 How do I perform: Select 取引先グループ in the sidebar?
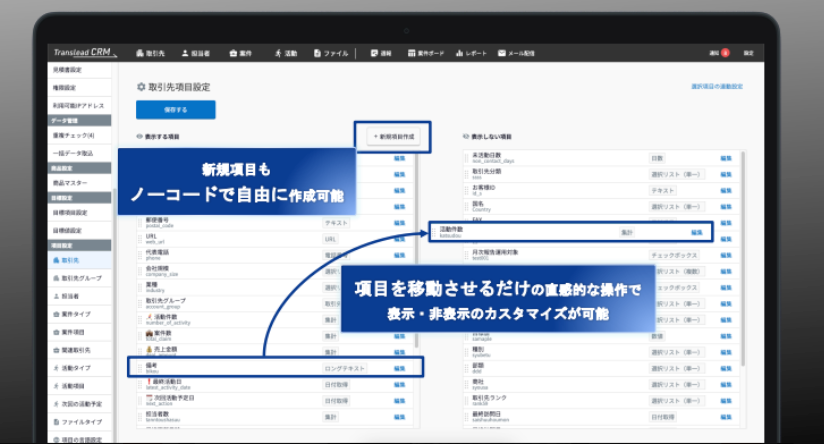pyautogui.click(x=79, y=278)
